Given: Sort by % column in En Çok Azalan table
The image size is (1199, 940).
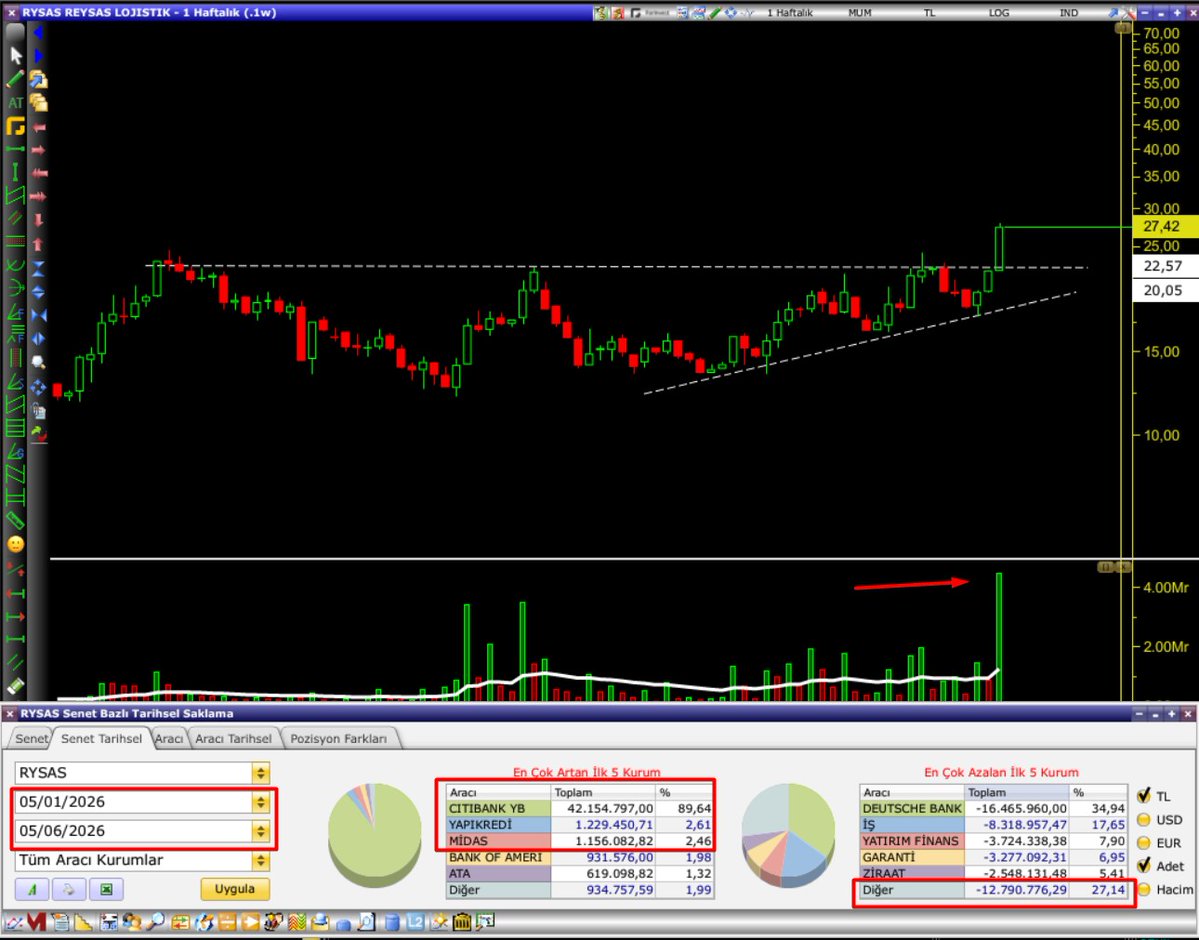Looking at the screenshot, I should pos(1098,792).
